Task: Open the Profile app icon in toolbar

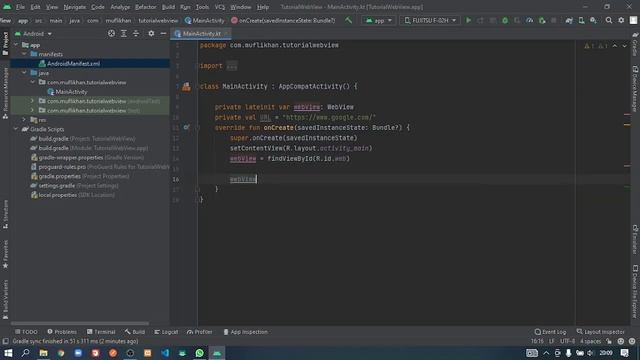Action: click(x=529, y=20)
